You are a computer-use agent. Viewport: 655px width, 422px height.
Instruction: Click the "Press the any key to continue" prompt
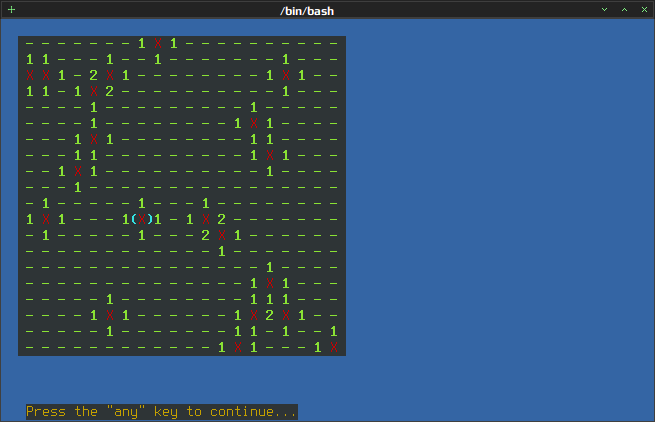click(162, 412)
